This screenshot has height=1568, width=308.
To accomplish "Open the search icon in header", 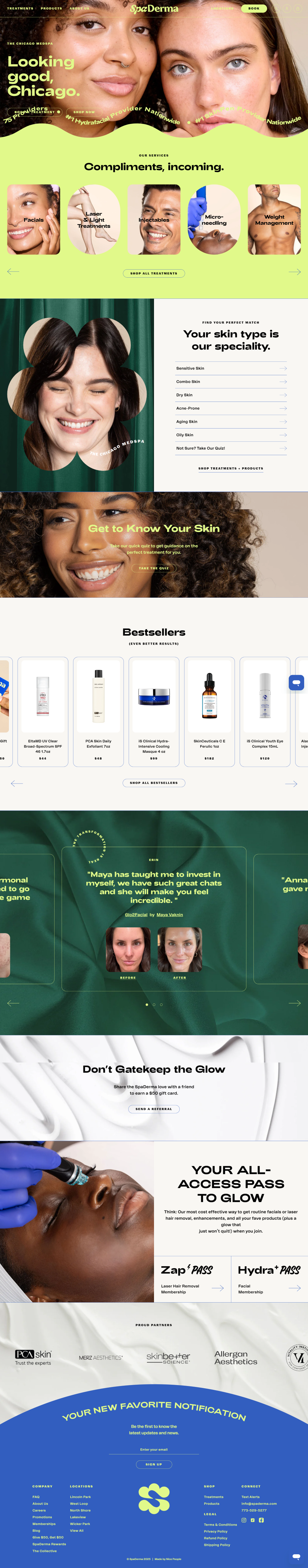I will (x=276, y=9).
